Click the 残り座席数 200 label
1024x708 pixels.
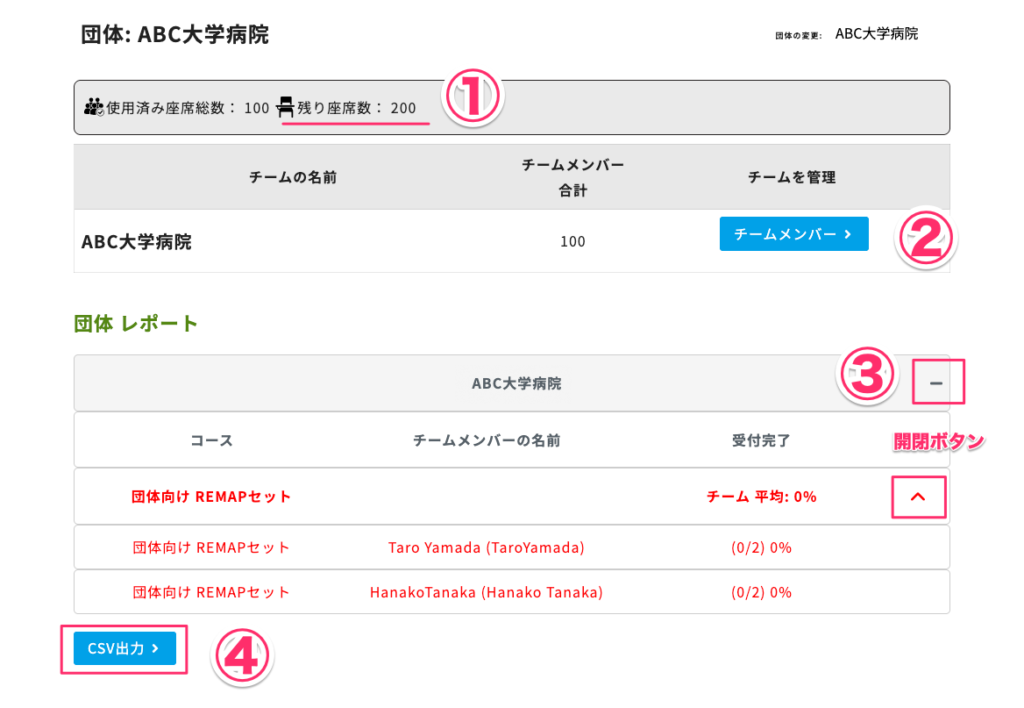pyautogui.click(x=357, y=108)
